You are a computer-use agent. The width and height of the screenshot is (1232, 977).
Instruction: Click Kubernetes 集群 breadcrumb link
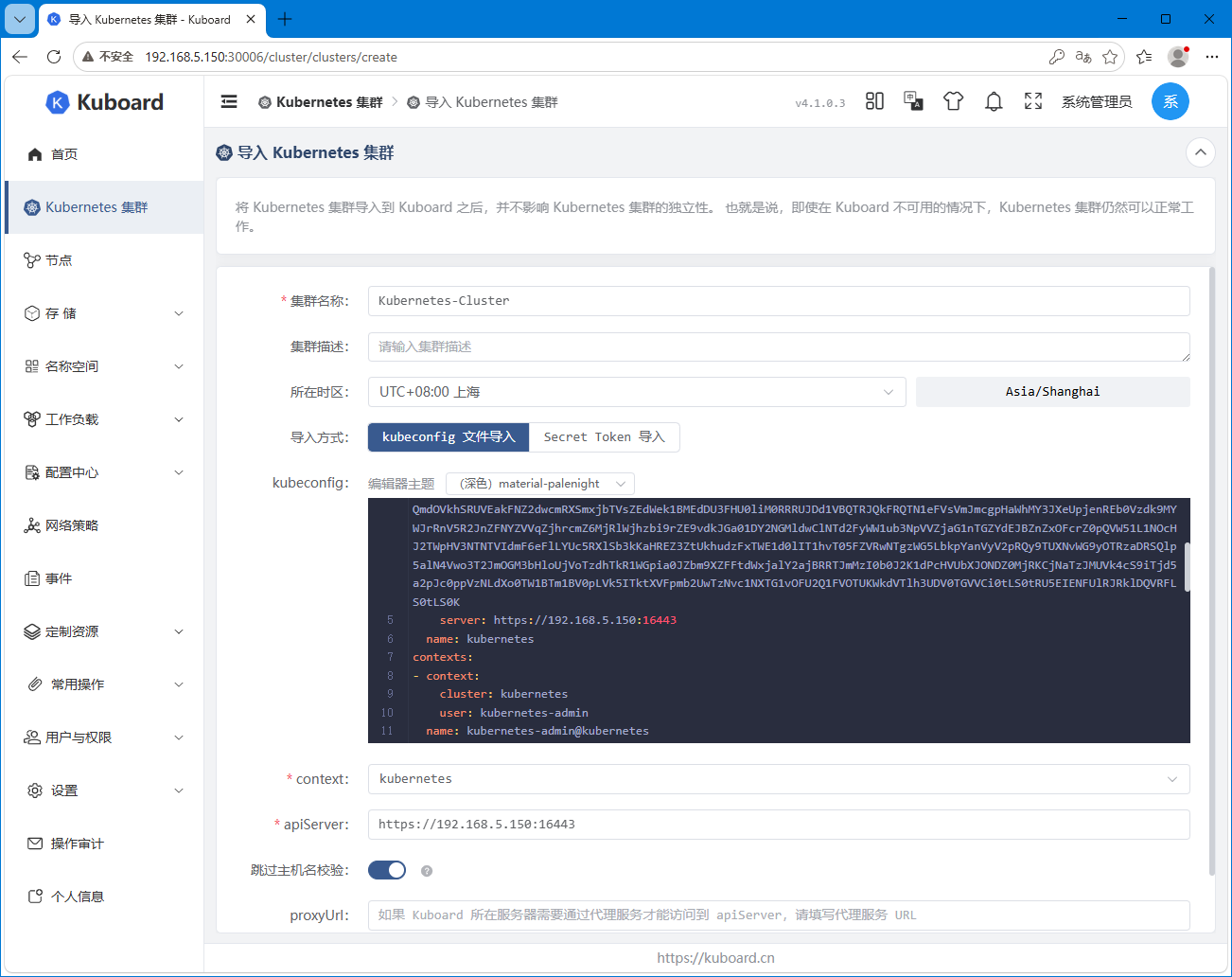coord(321,102)
